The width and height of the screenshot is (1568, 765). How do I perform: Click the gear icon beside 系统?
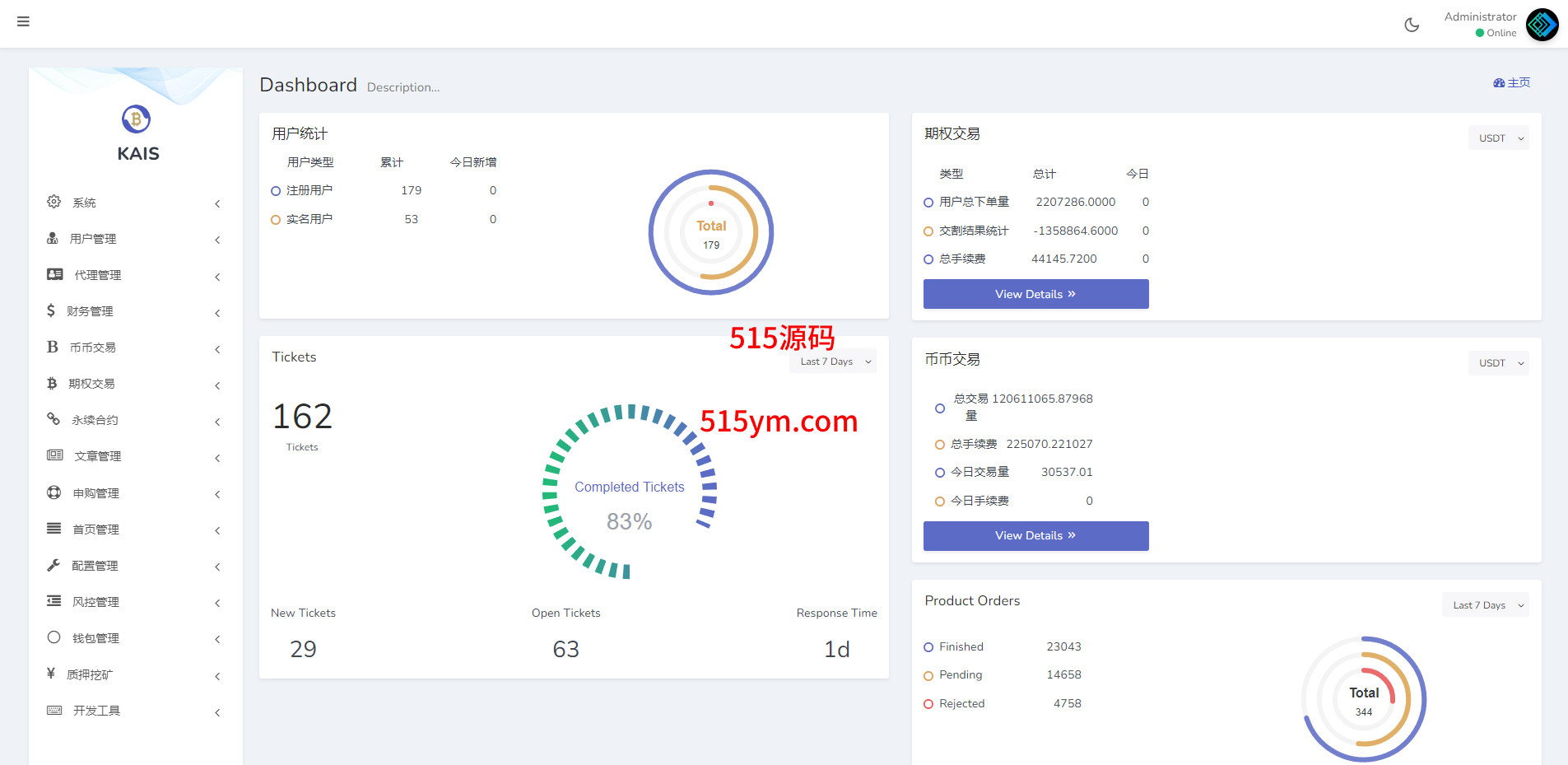point(54,202)
